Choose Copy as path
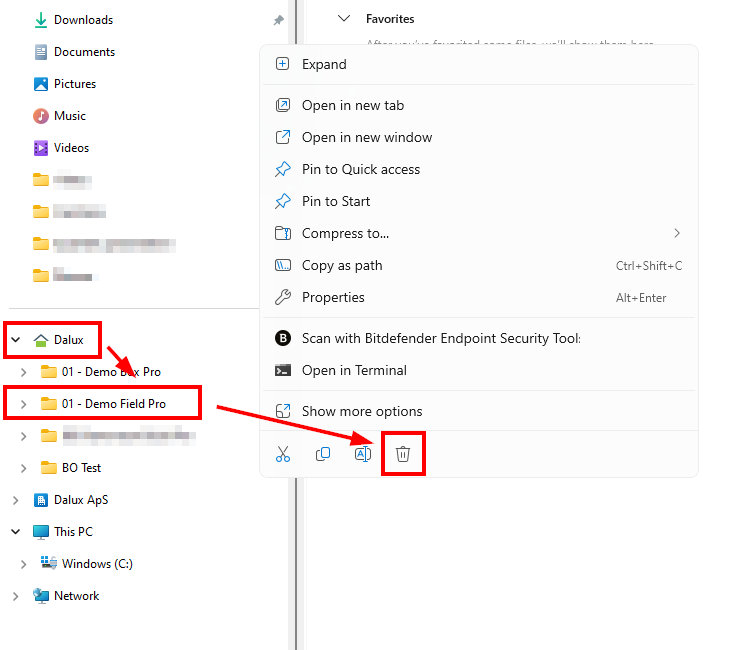Image resolution: width=748 pixels, height=650 pixels. (342, 265)
